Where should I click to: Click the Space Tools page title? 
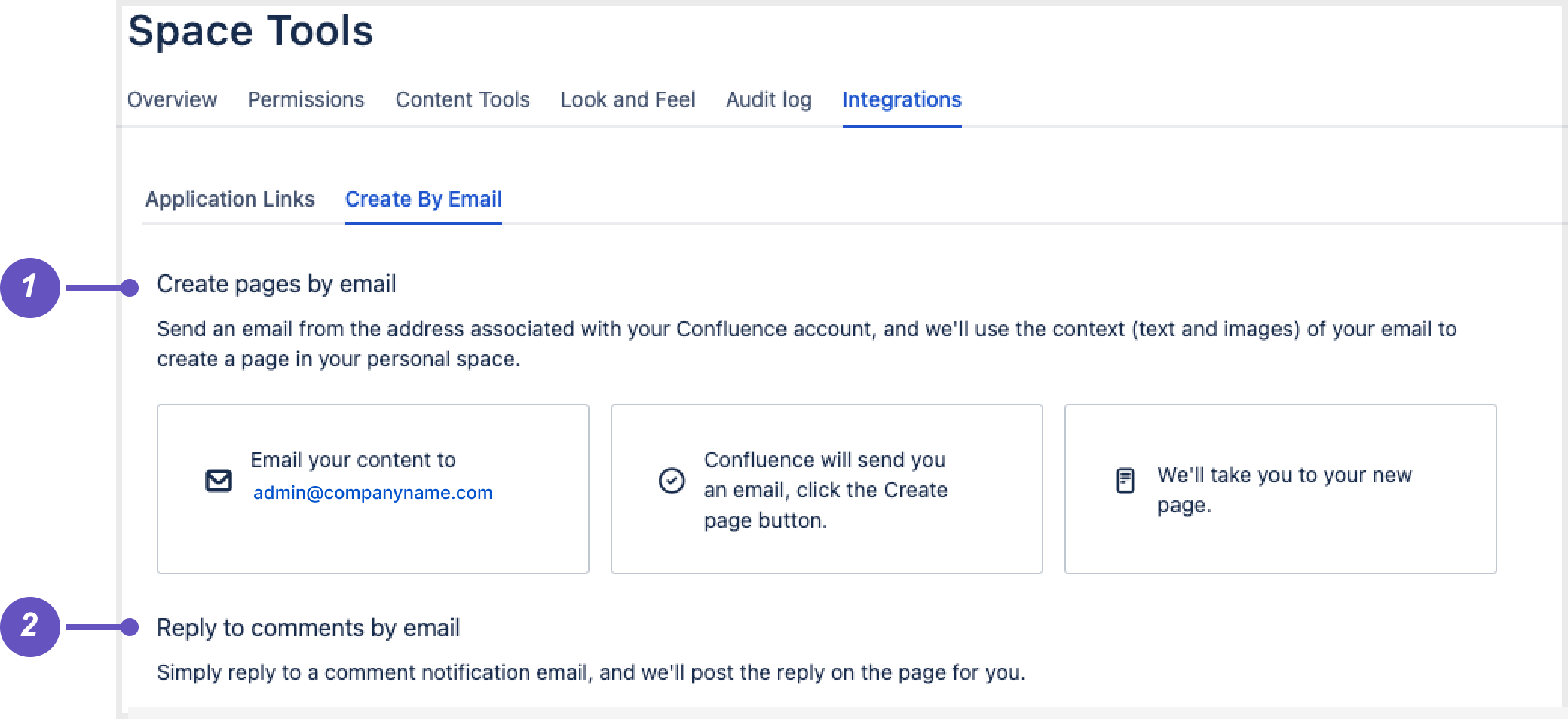click(250, 31)
